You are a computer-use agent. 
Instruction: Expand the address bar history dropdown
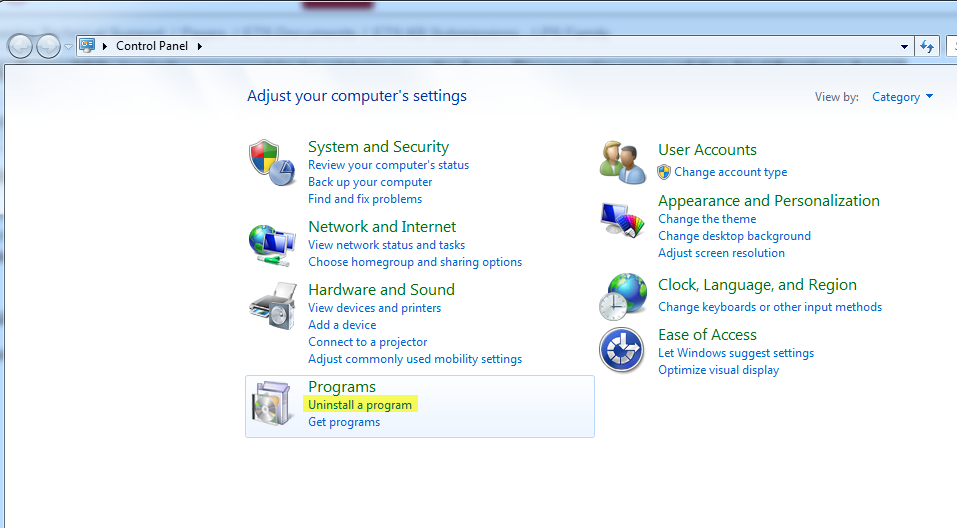coord(905,46)
